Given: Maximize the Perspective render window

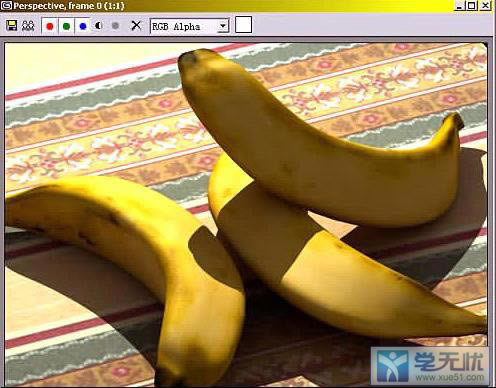Looking at the screenshot, I should pyautogui.click(x=472, y=6).
